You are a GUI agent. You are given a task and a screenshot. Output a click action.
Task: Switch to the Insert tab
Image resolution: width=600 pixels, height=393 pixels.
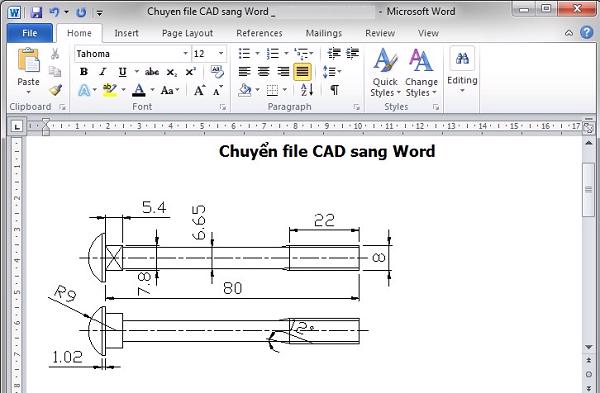pos(126,33)
